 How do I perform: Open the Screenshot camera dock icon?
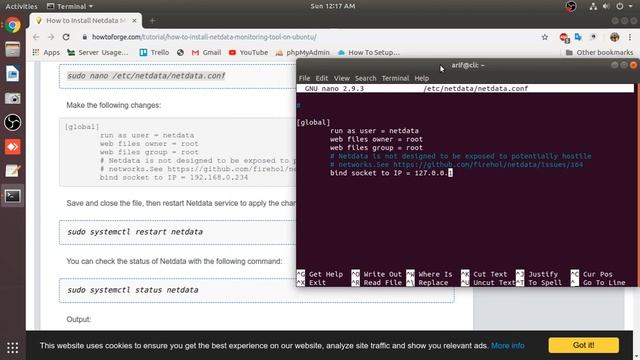pyautogui.click(x=13, y=98)
